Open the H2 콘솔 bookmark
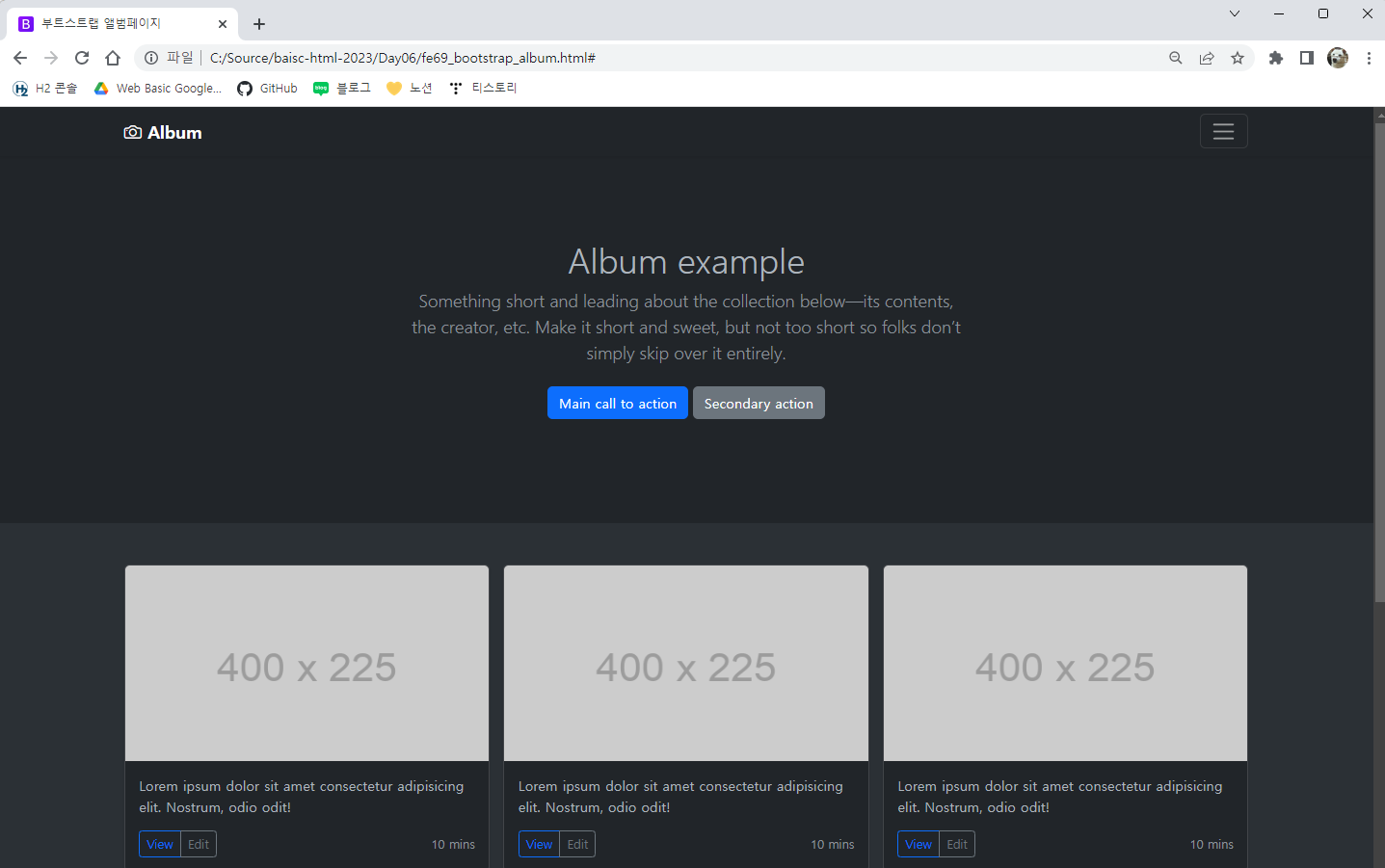1385x868 pixels. point(45,88)
